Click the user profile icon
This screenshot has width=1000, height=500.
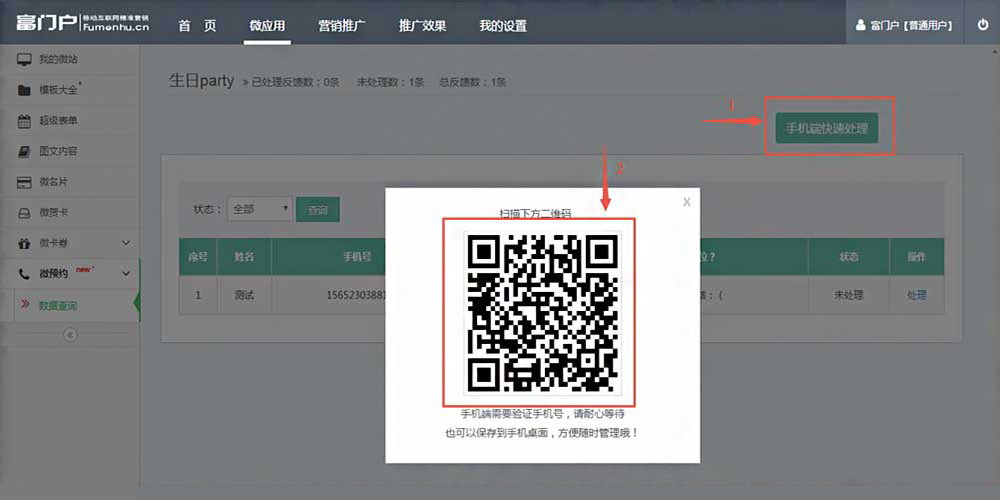click(861, 26)
